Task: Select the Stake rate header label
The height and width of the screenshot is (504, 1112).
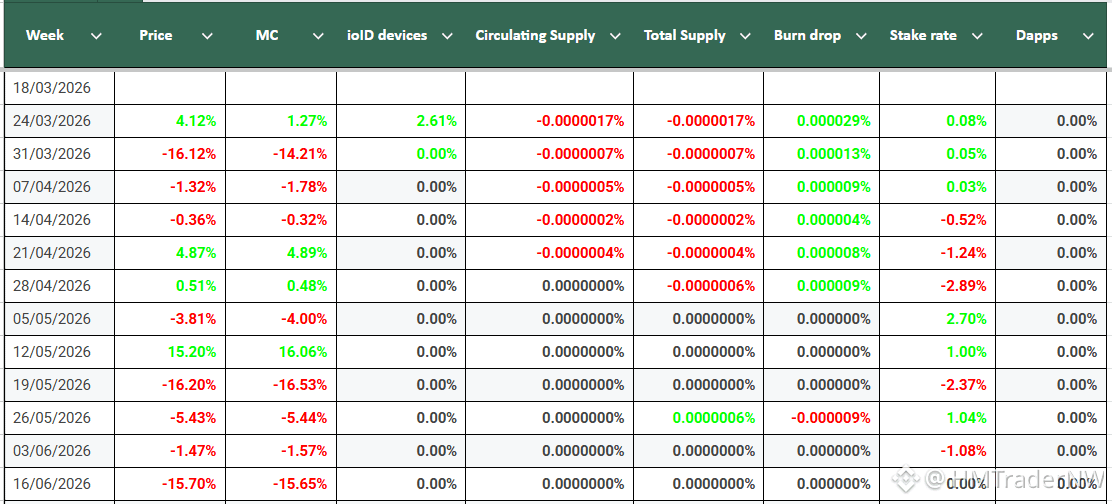Action: (x=923, y=35)
